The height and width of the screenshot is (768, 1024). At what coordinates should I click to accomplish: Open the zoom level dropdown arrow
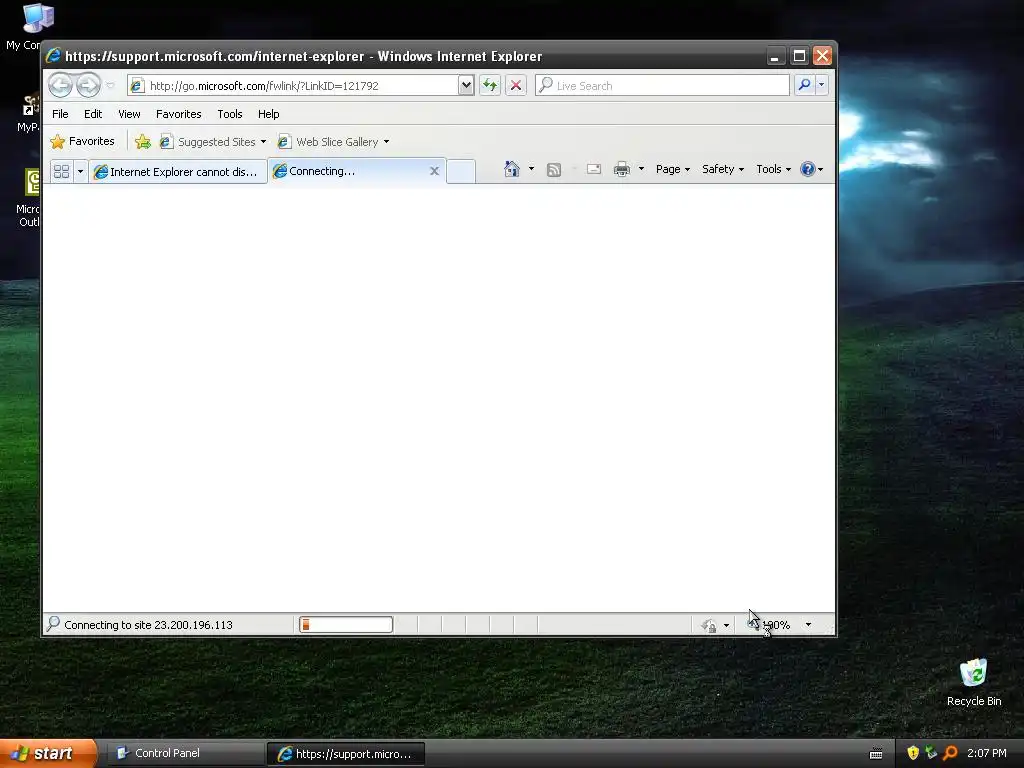point(808,625)
